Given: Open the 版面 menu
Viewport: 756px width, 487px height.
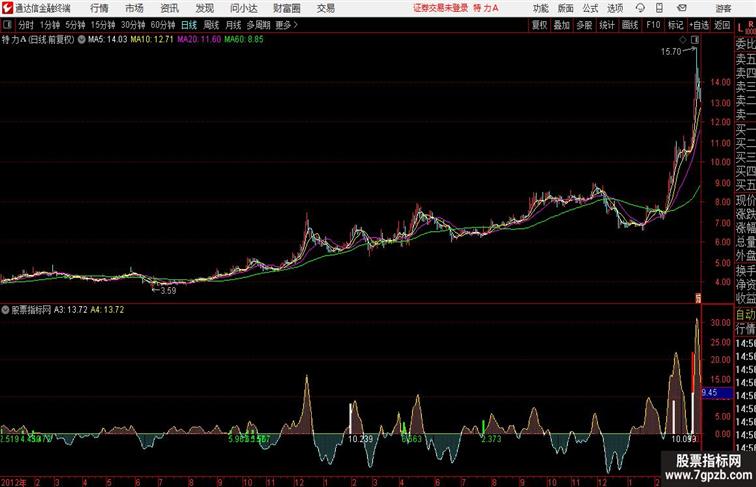Looking at the screenshot, I should coord(566,8).
